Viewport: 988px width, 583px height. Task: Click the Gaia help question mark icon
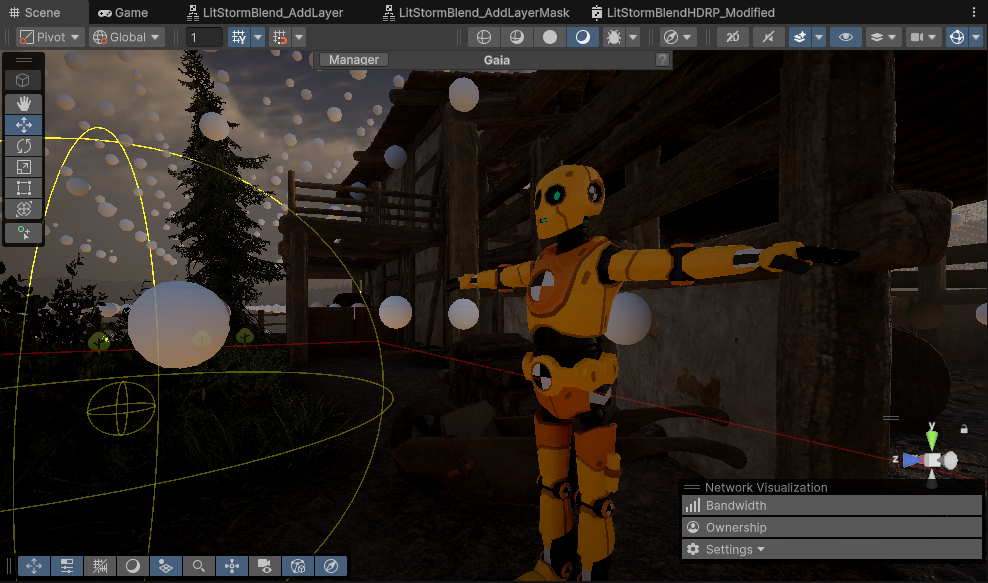tap(662, 60)
